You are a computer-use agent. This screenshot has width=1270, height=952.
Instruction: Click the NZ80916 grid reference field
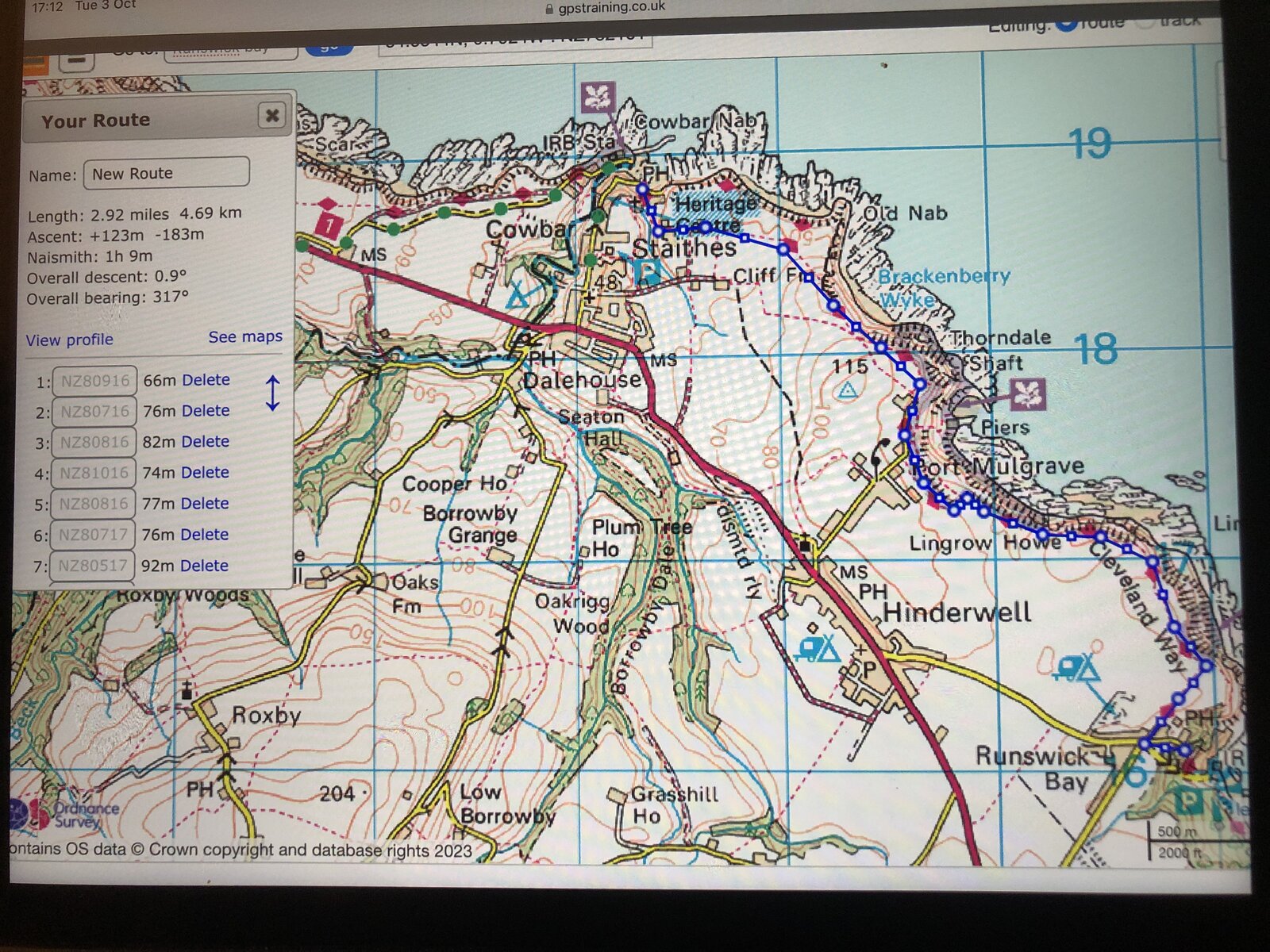[x=95, y=381]
